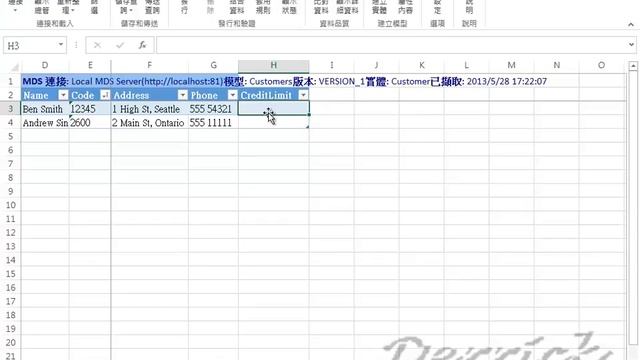
Task: Click the fx Insert Function icon
Action: (x=142, y=45)
